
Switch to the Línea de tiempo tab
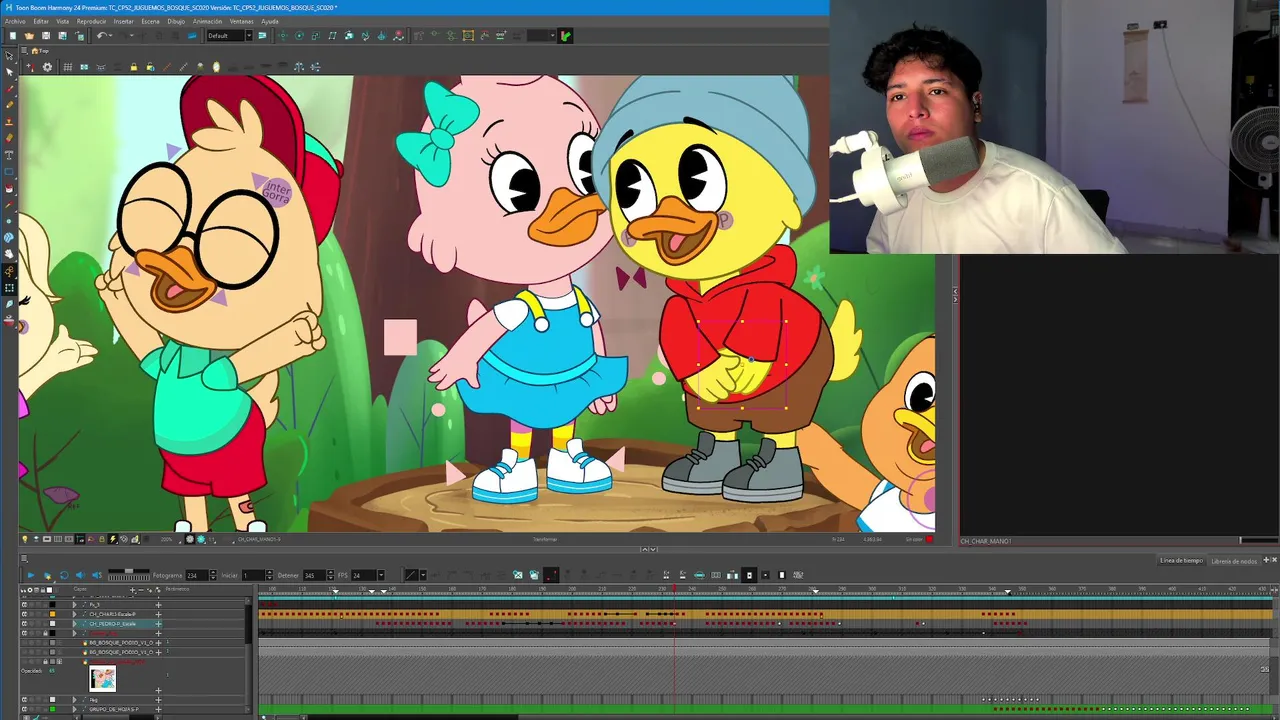click(1181, 561)
